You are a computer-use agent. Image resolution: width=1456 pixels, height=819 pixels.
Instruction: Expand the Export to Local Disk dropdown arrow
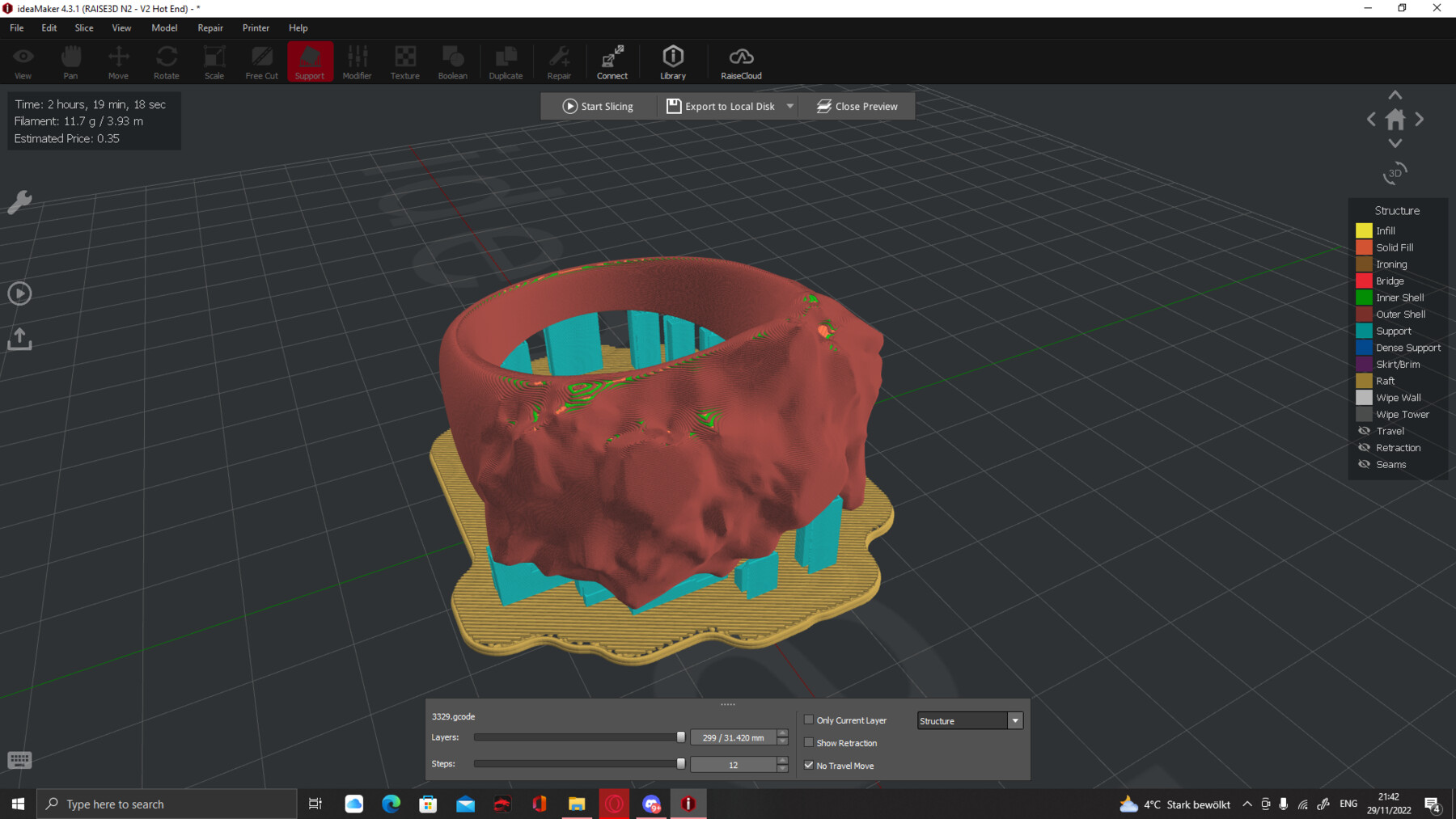tap(789, 106)
